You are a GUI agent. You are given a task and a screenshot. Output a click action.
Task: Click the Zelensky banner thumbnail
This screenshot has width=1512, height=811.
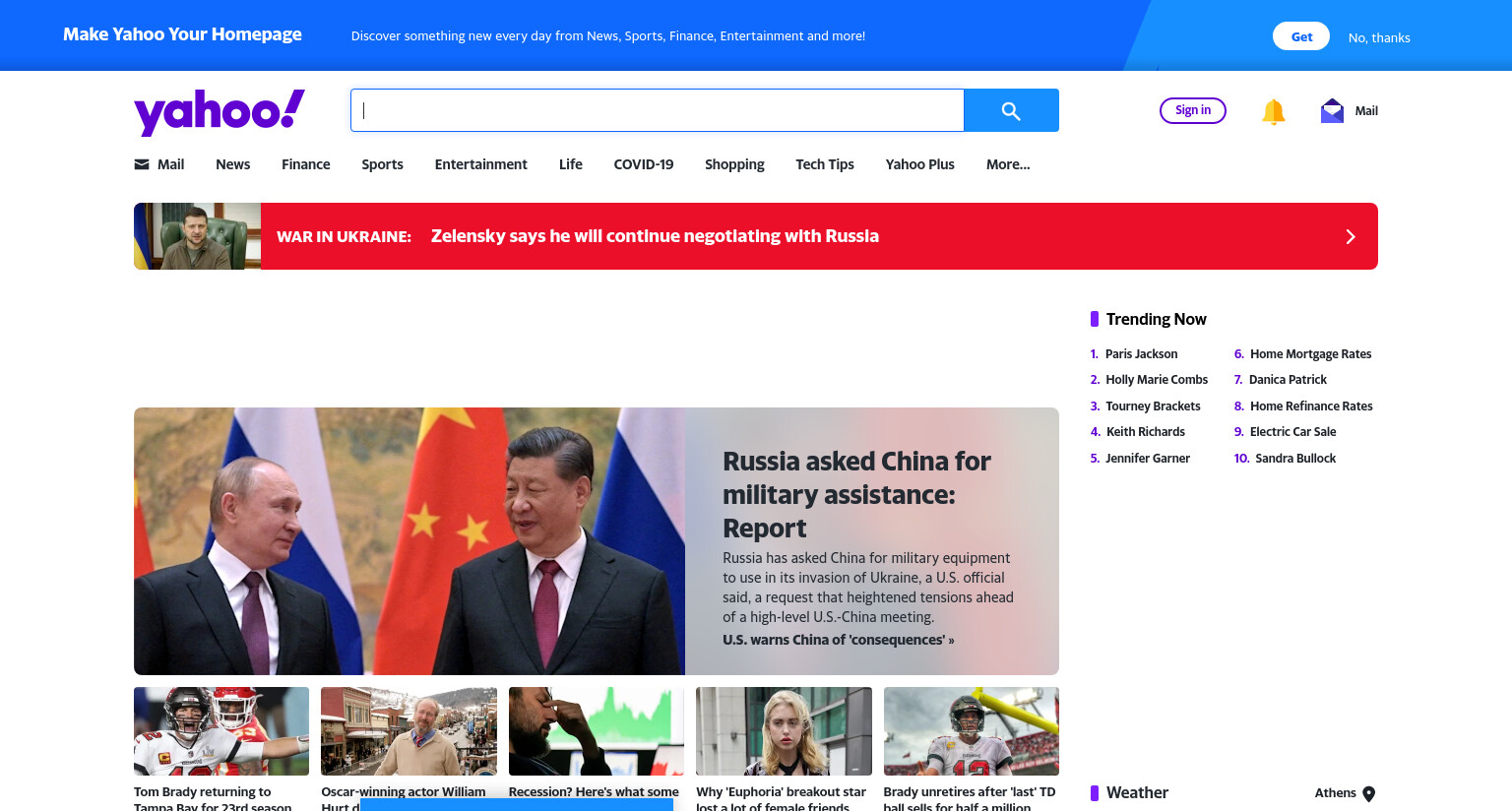[x=197, y=236]
